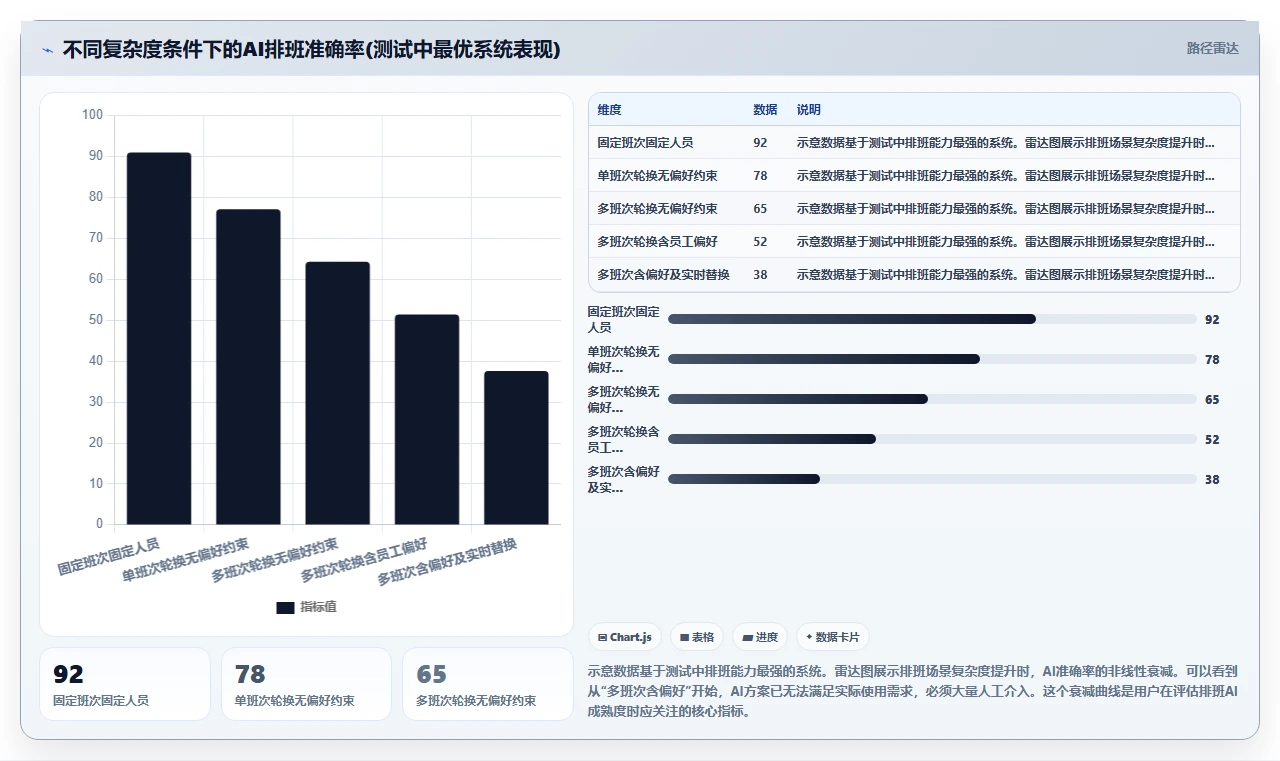Click the 多班次轮换含员工偏好 chart bar
The image size is (1280, 761).
pyautogui.click(x=427, y=419)
